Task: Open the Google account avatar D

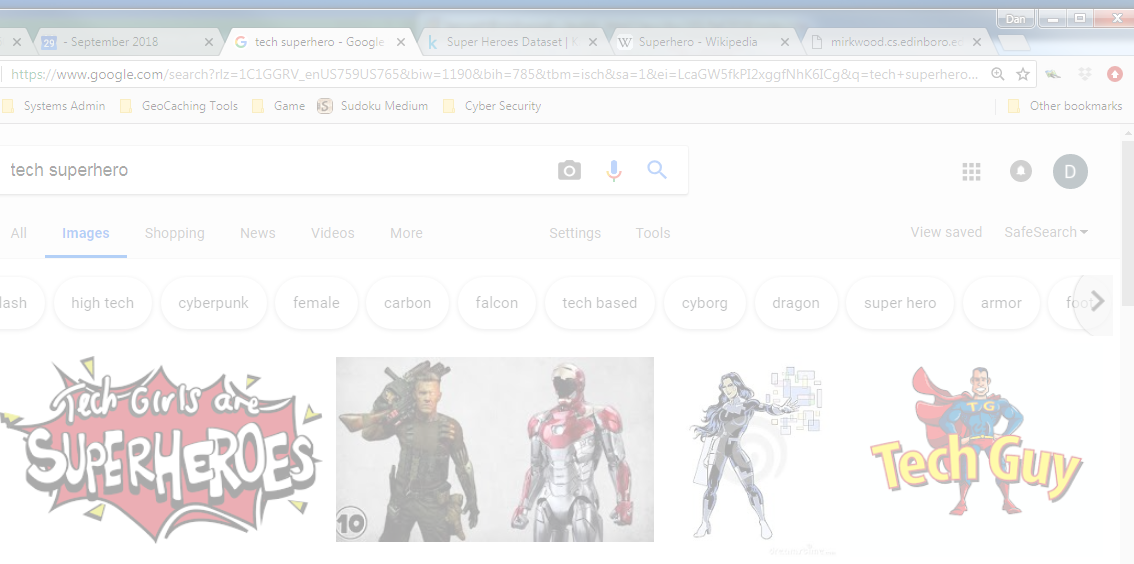Action: coord(1069,172)
